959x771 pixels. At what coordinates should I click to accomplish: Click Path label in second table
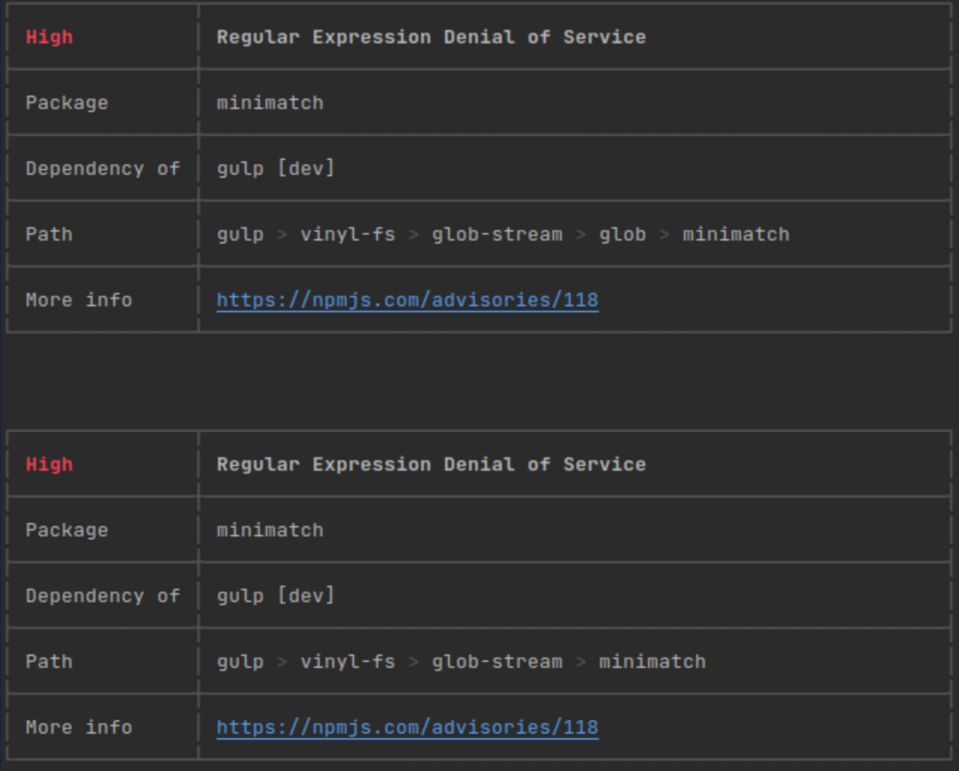49,662
